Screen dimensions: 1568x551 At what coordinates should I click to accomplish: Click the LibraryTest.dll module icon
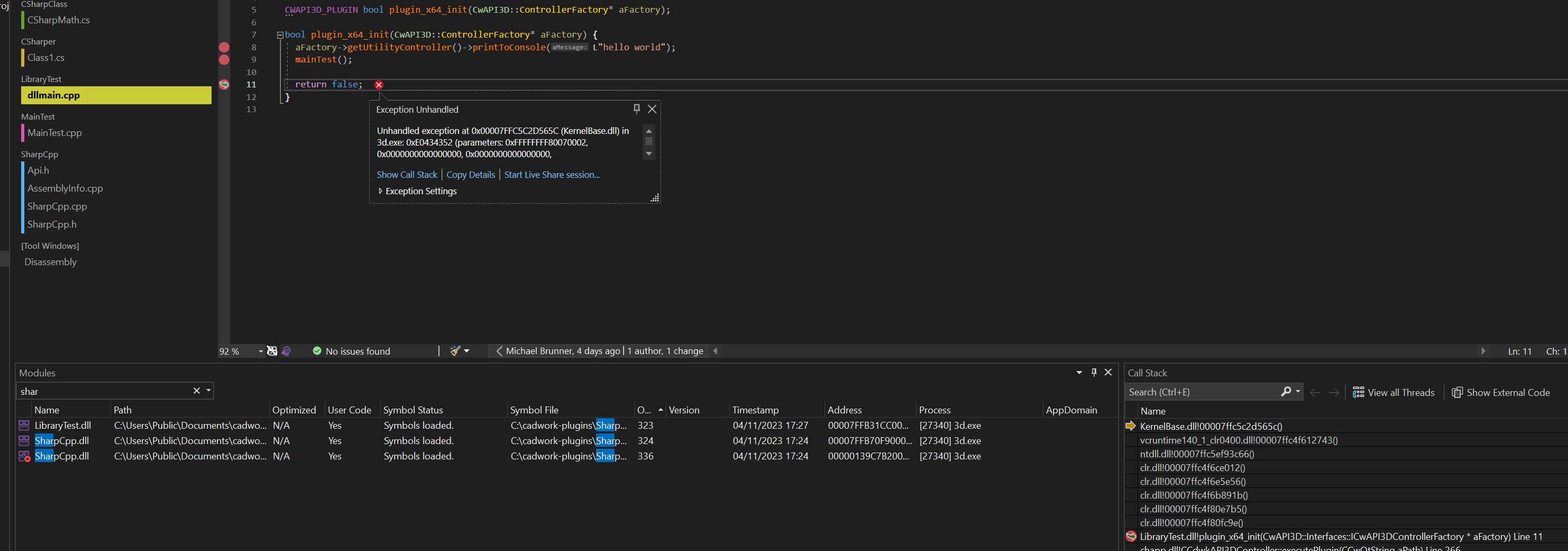(24, 426)
